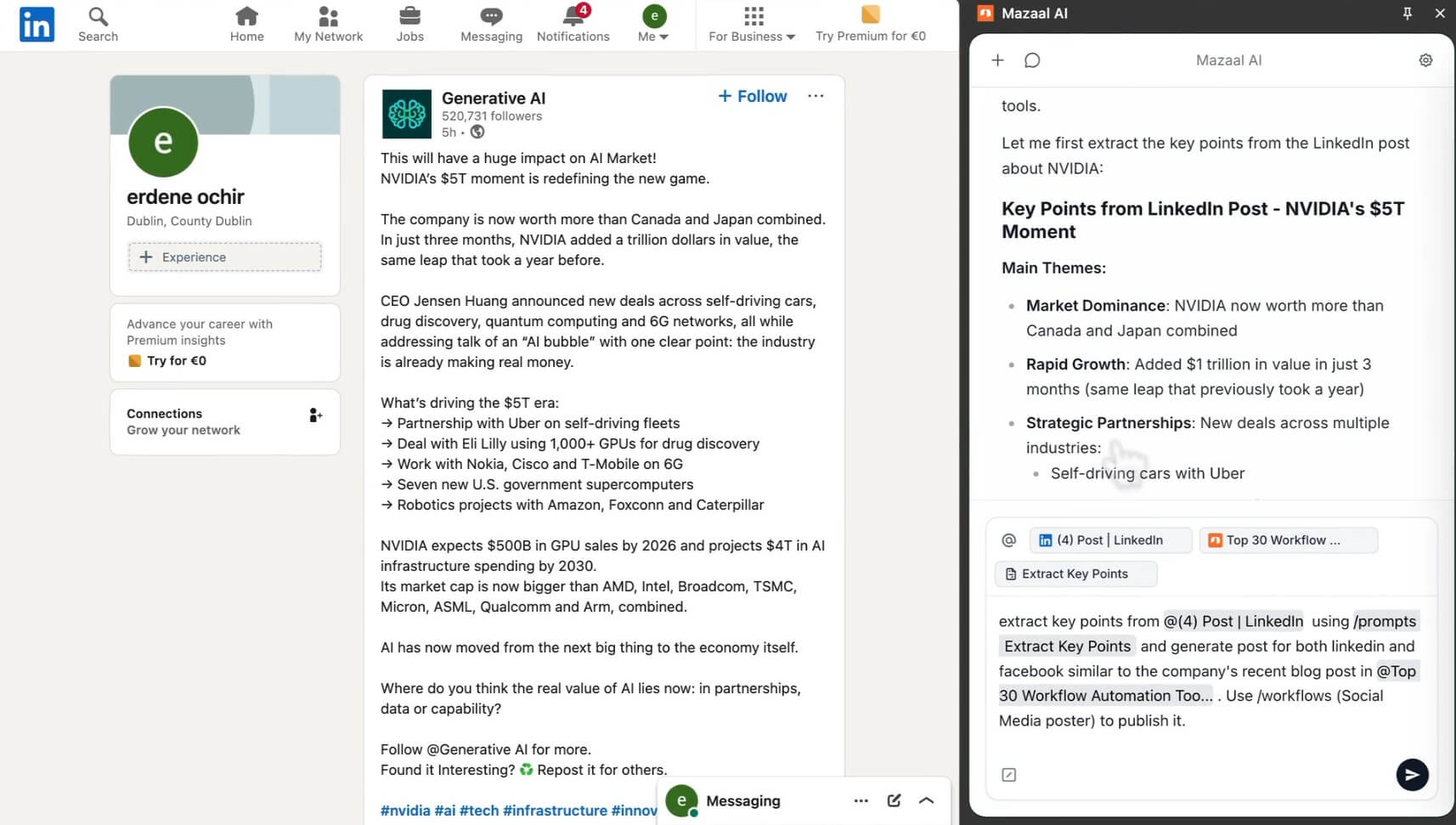The image size is (1456, 825).
Task: Pin the Mazaal AI side panel
Action: tap(1408, 13)
